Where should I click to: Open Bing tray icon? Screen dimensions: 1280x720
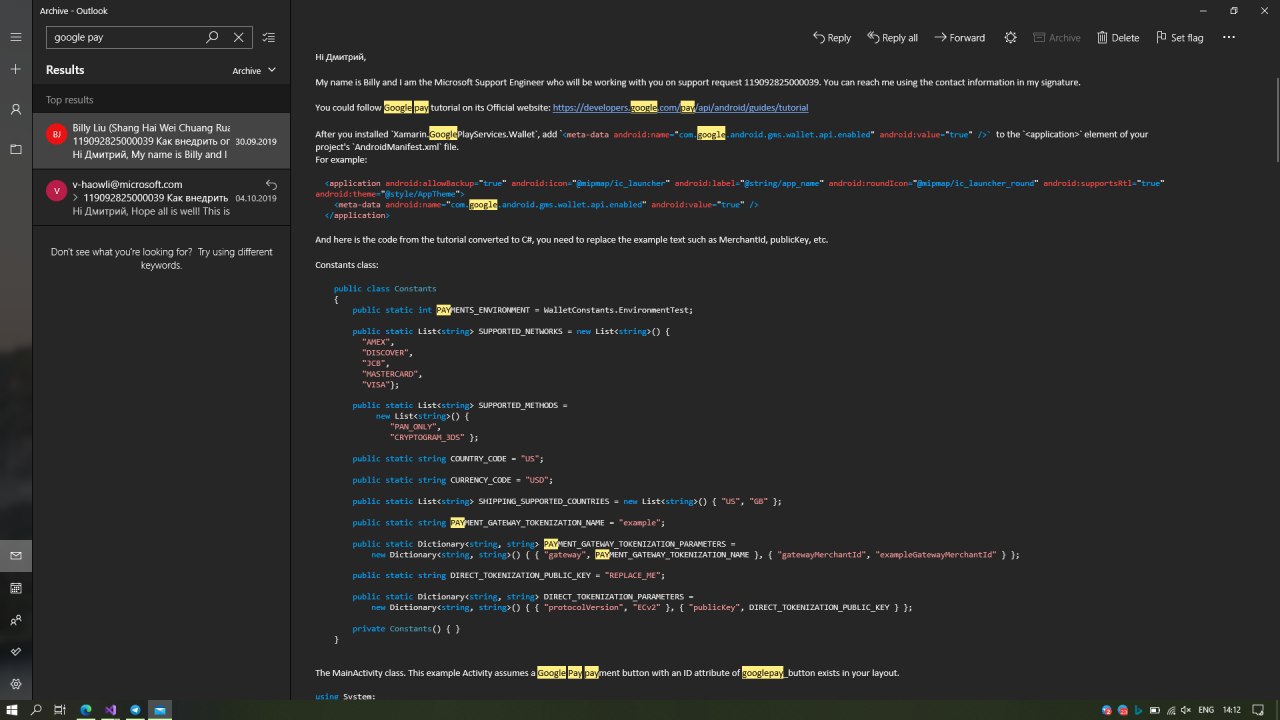tap(1138, 710)
